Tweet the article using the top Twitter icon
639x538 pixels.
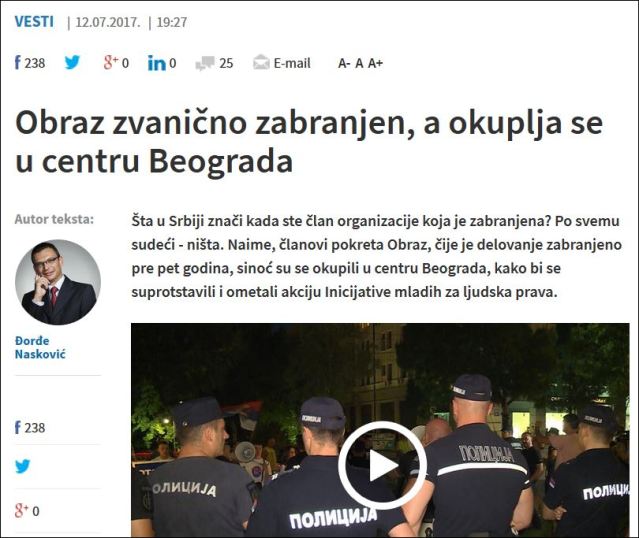pos(73,62)
